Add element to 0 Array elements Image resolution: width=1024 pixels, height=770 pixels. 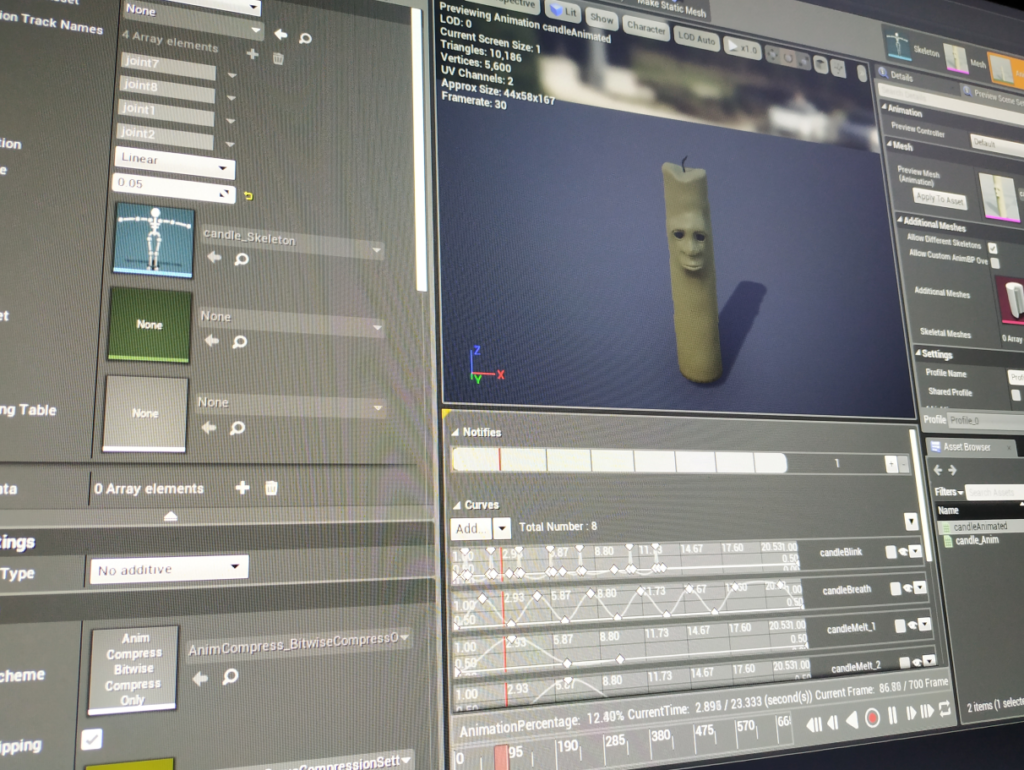tap(242, 488)
